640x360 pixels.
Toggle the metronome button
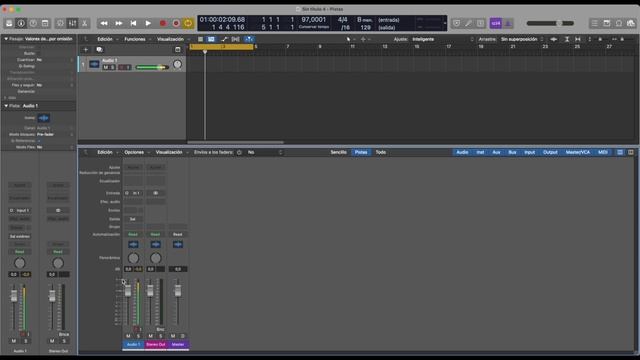tap(508, 23)
